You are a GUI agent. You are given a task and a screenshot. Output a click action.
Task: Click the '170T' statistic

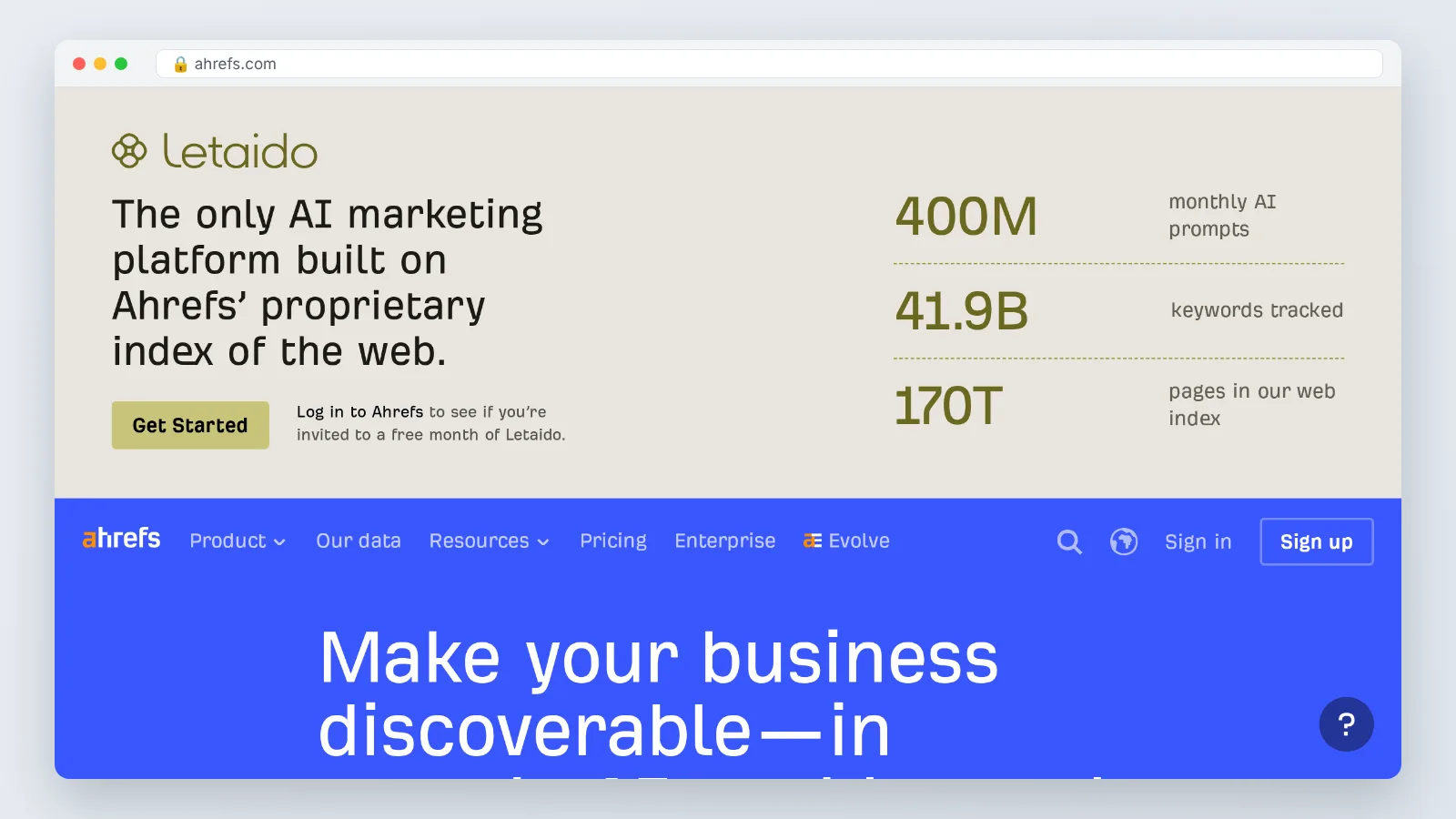(x=948, y=406)
